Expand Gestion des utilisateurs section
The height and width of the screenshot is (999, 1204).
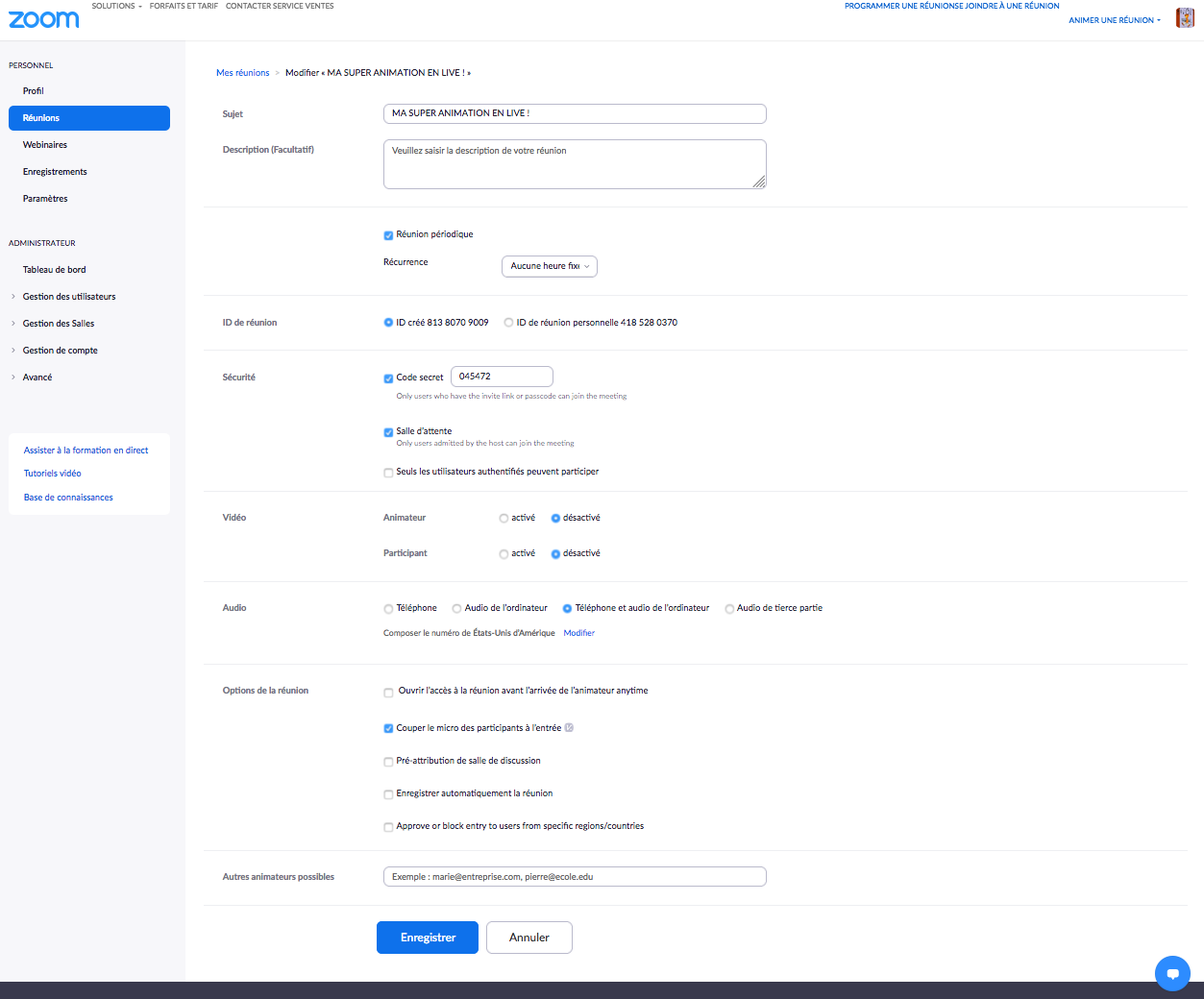point(69,297)
